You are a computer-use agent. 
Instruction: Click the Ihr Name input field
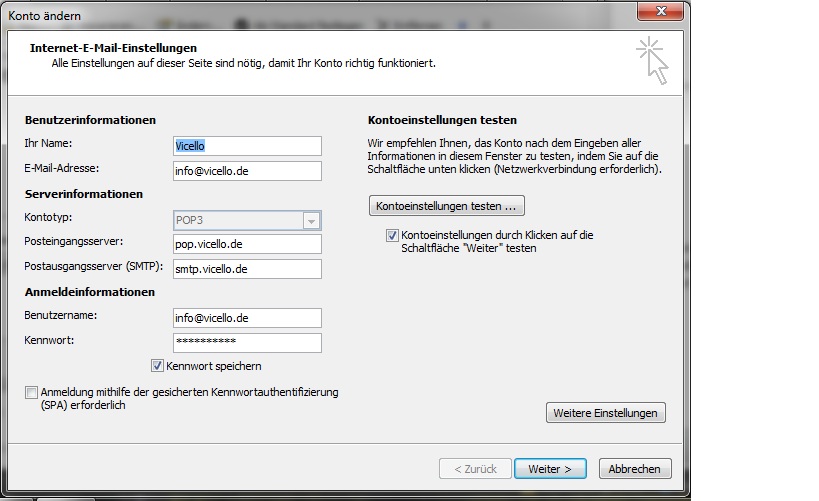[247, 146]
